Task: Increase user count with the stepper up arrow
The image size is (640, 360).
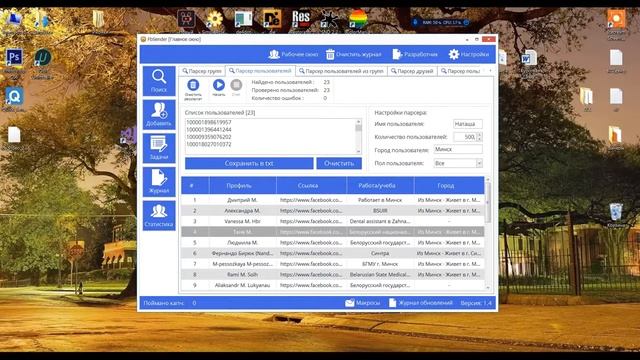Action: pos(480,135)
